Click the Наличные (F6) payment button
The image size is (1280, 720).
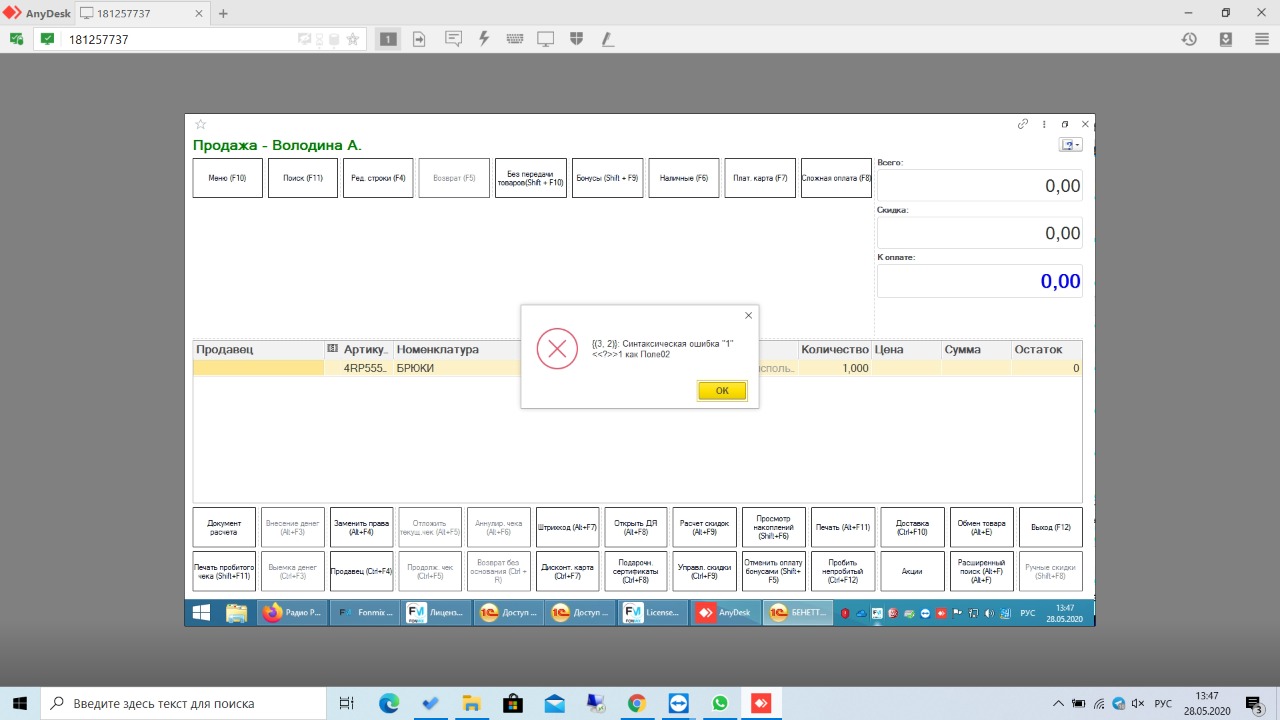coord(684,178)
